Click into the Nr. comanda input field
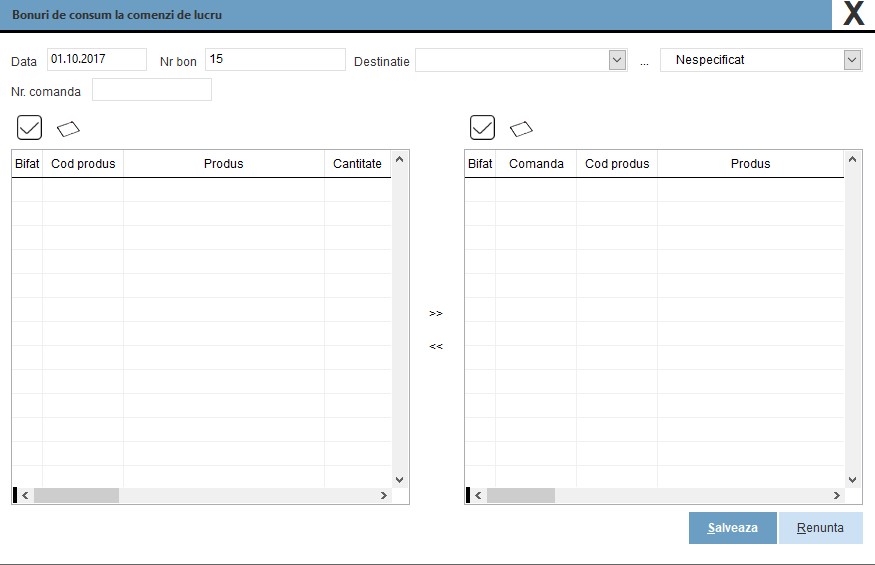Screen dimensions: 875x565 click(152, 89)
